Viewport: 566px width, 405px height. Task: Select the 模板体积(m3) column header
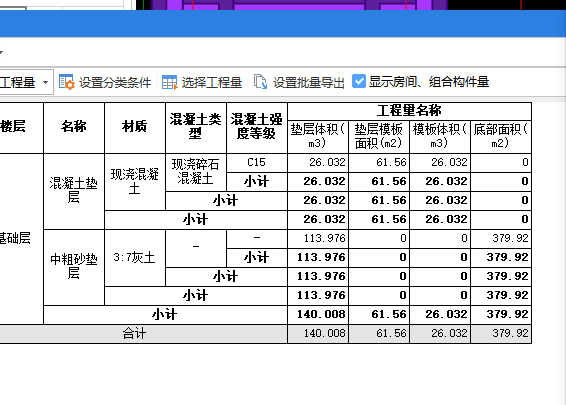(440, 137)
